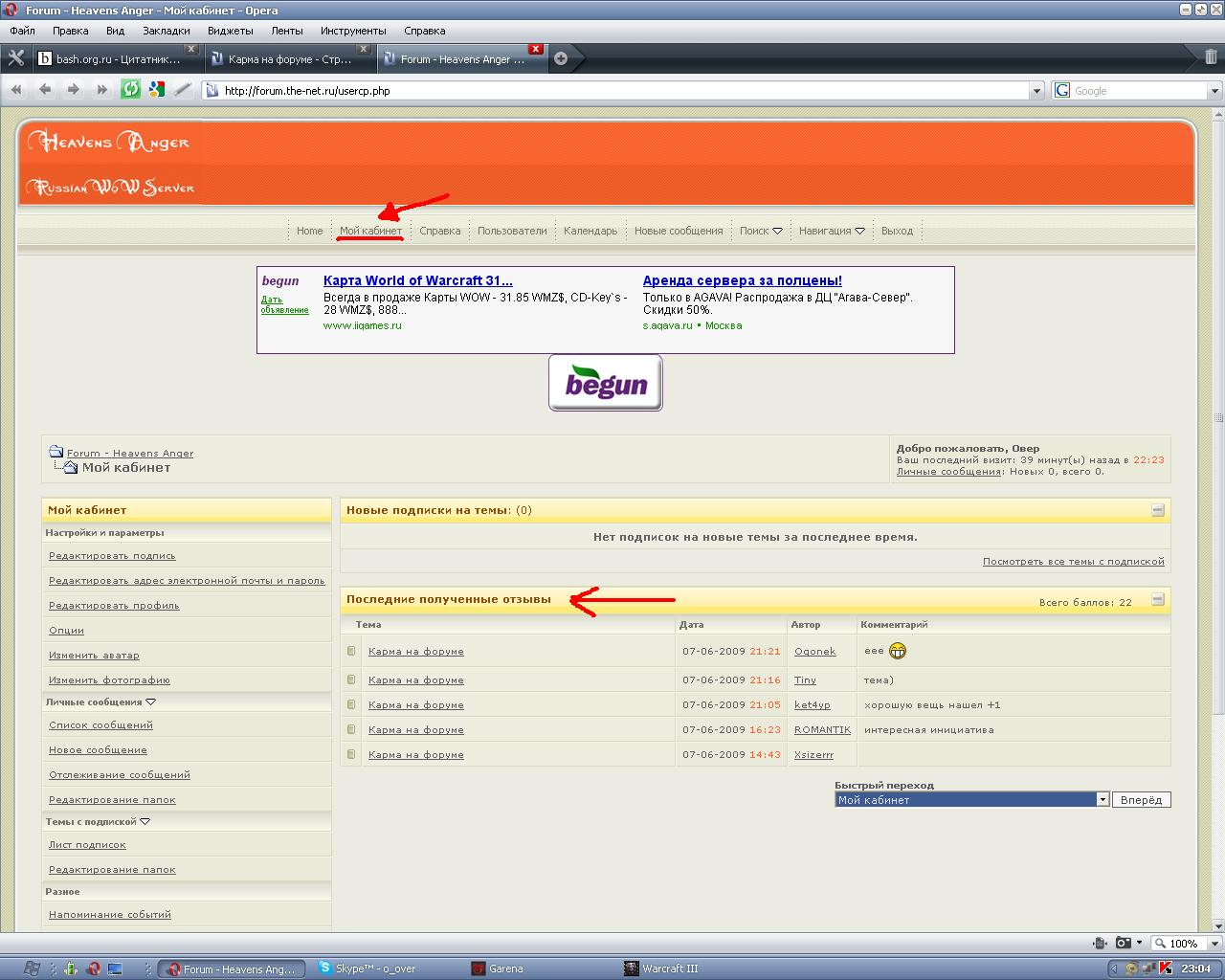The width and height of the screenshot is (1225, 980).
Task: Expand the Навигация dropdown in the forum navbar
Action: [x=859, y=231]
